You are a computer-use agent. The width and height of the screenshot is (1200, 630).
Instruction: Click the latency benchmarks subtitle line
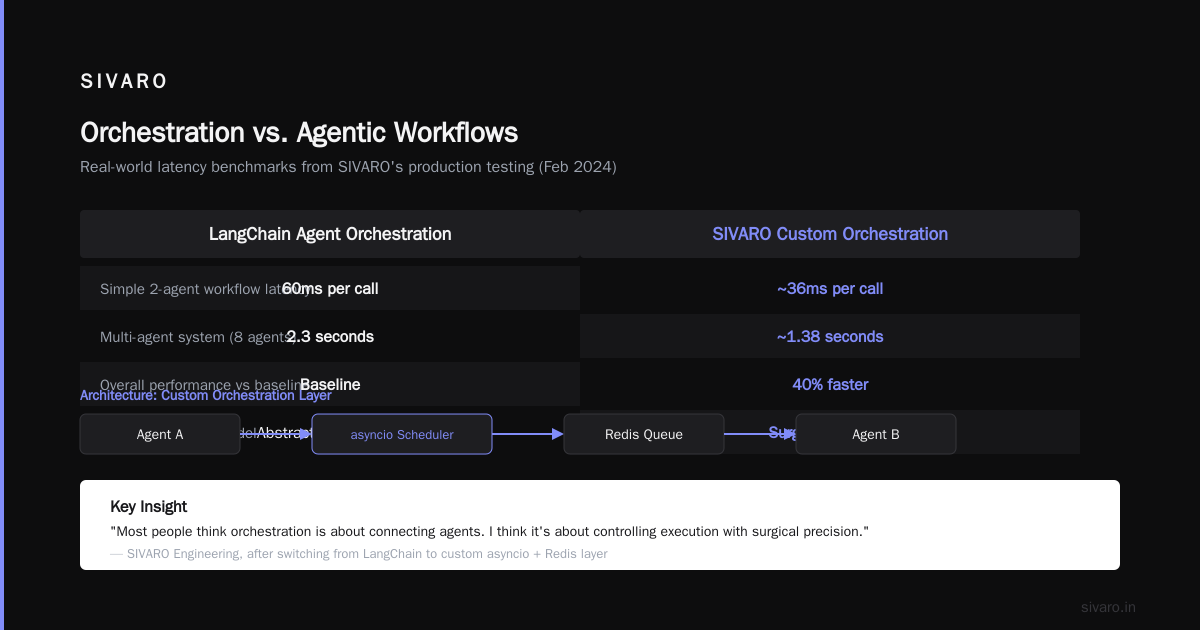(348, 167)
